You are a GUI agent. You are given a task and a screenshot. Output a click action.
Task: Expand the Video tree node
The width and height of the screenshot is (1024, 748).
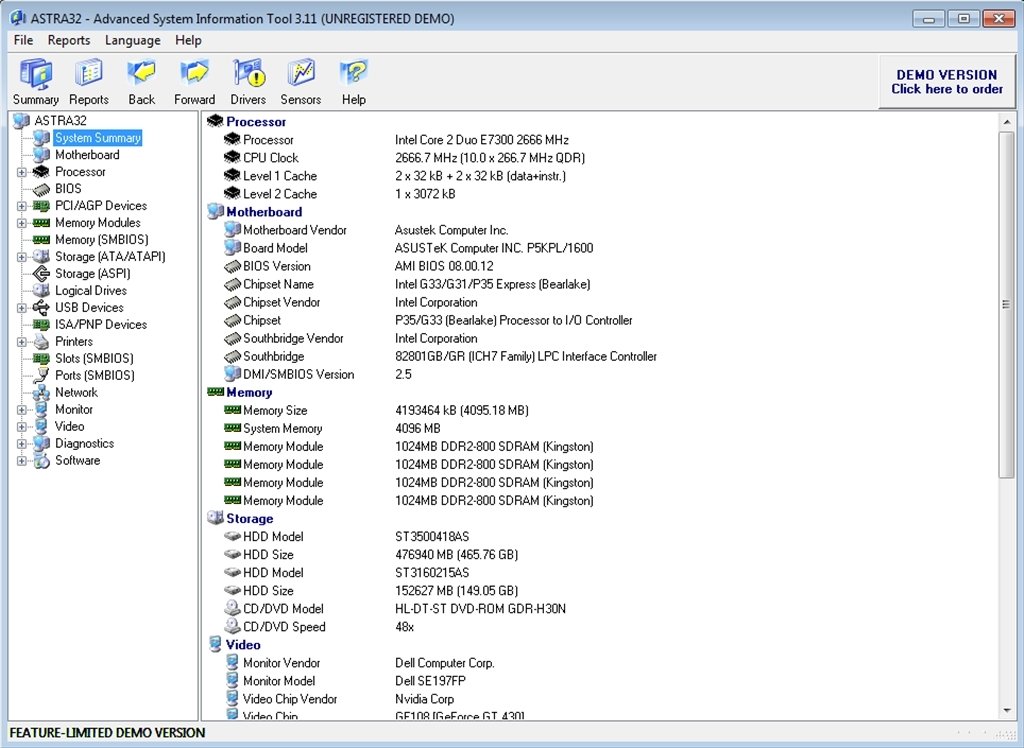22,427
